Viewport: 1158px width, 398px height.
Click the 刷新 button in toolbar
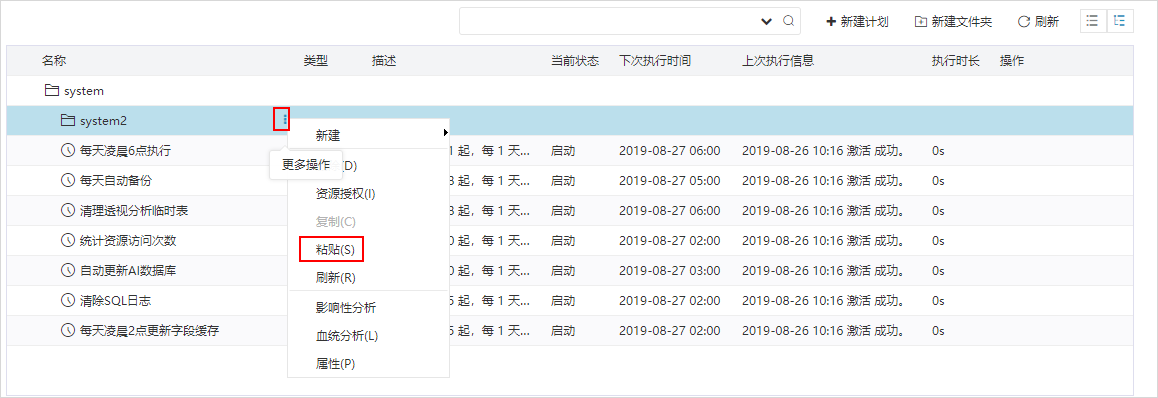pos(1038,21)
